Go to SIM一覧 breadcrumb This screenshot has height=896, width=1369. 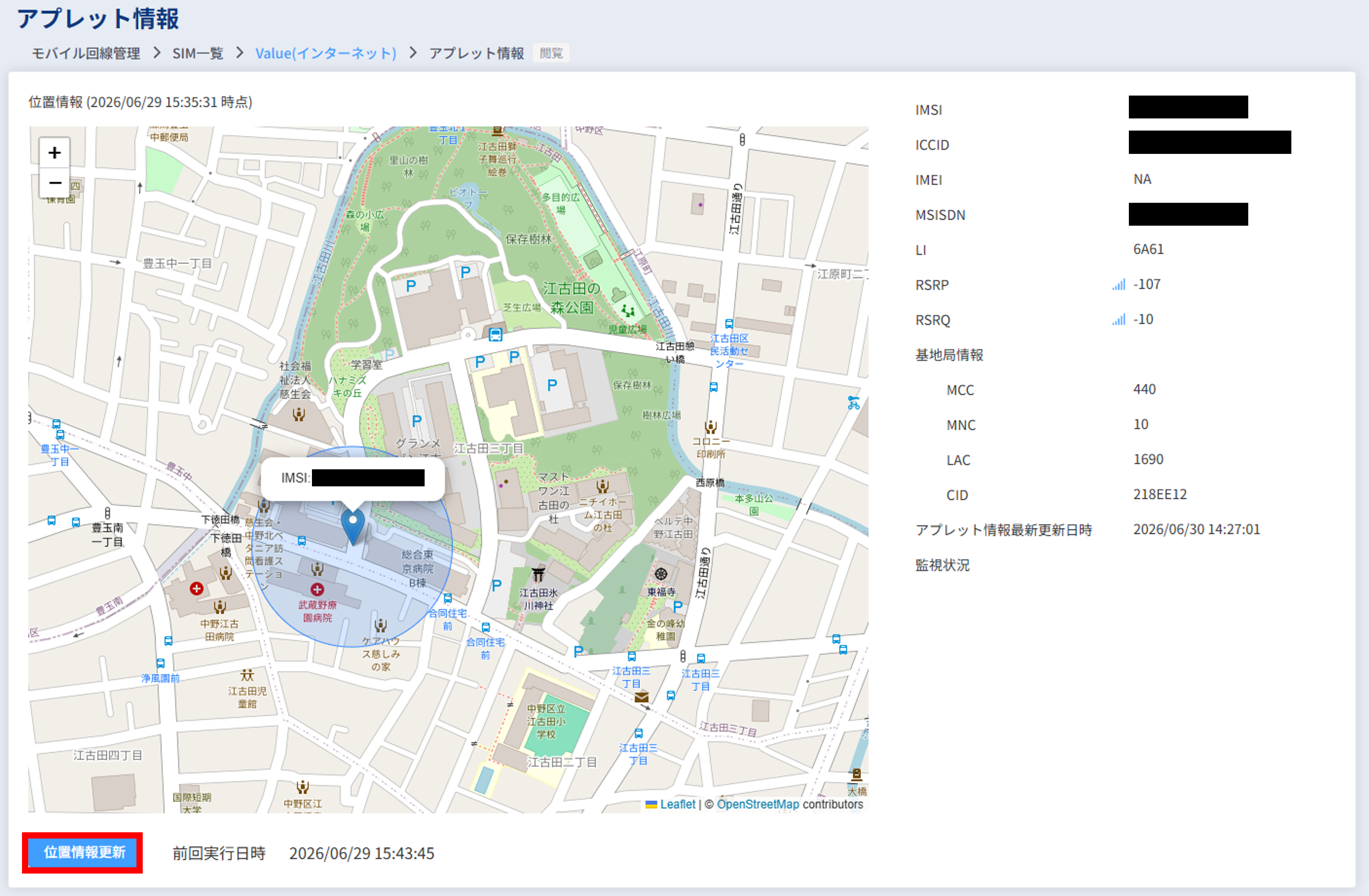[198, 53]
